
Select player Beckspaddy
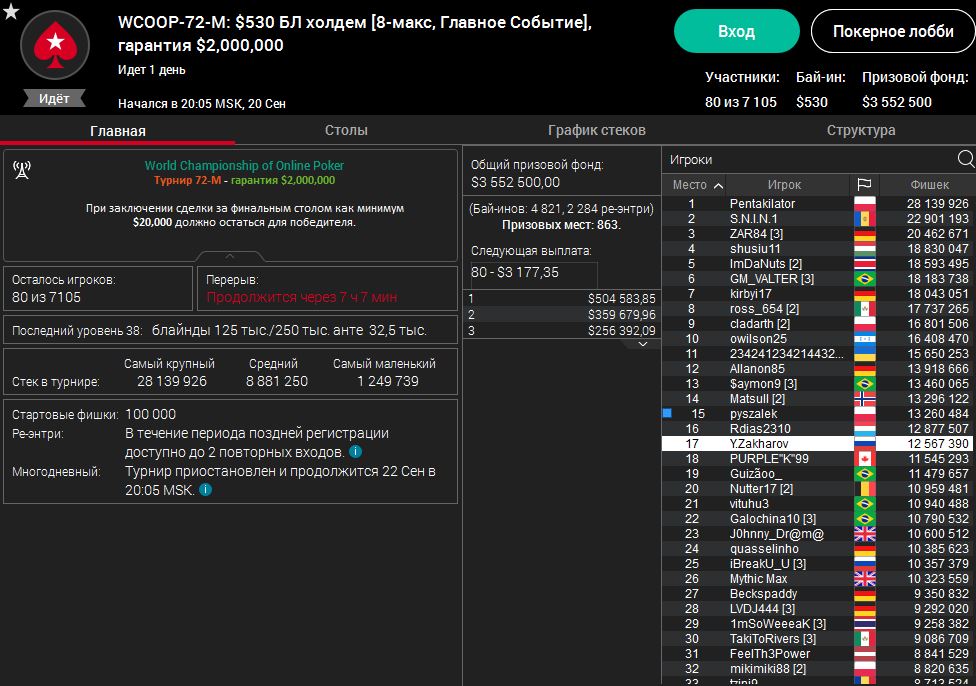click(x=817, y=594)
